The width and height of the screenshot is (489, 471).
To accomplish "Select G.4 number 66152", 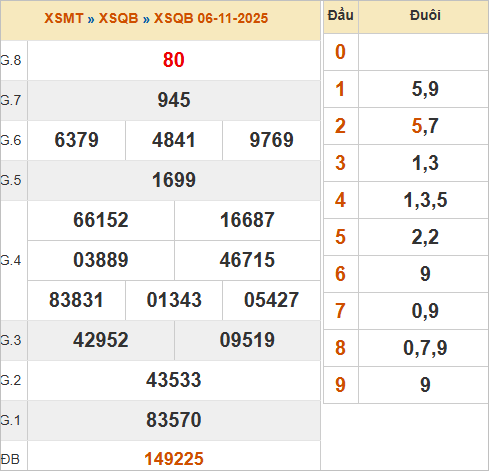I will (101, 220).
